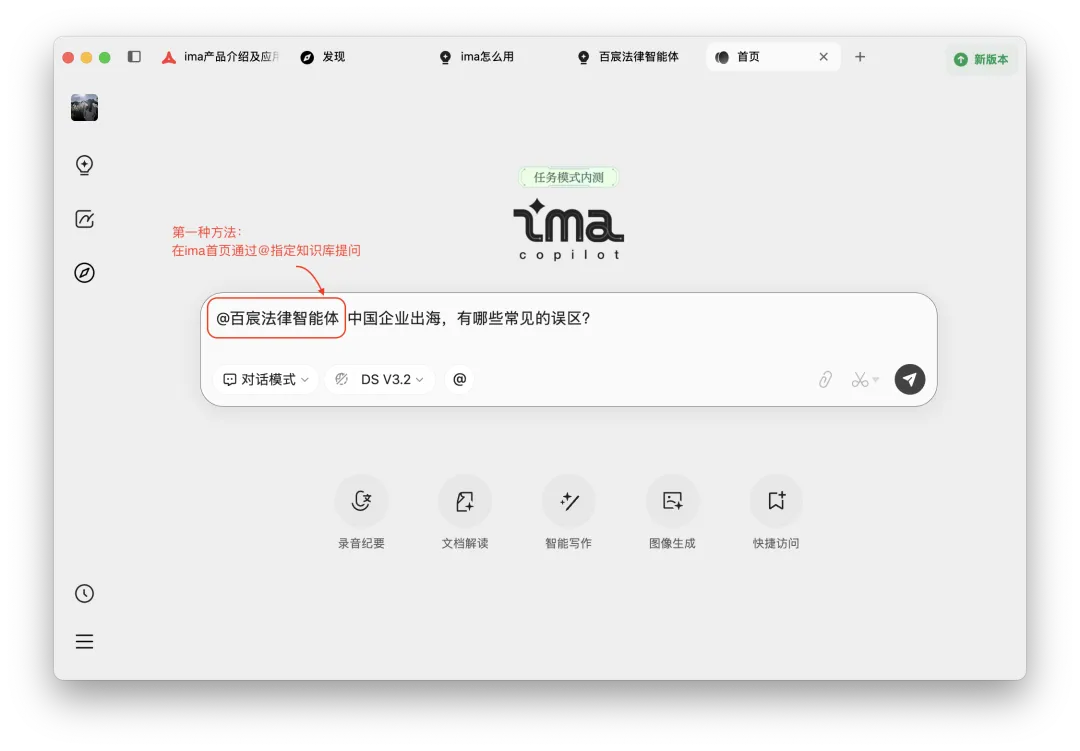Switch to the 发现 tab
The height and width of the screenshot is (751, 1080).
point(323,56)
